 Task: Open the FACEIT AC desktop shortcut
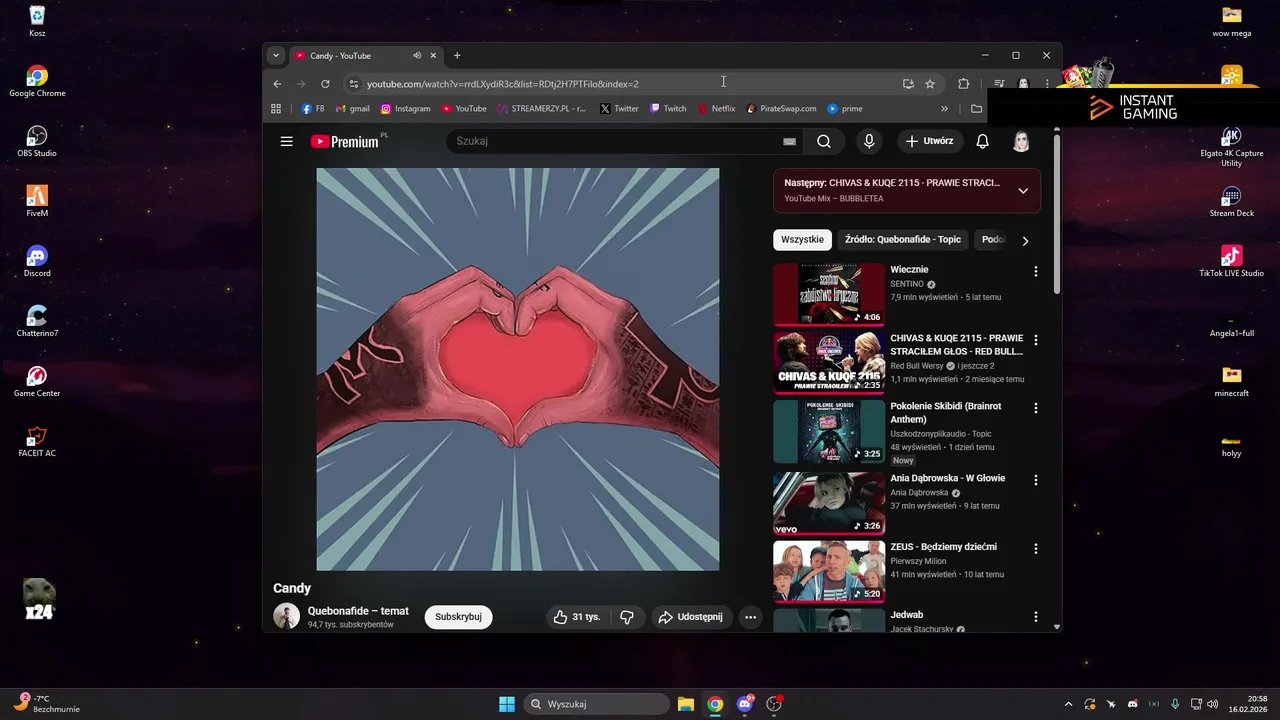pos(37,441)
